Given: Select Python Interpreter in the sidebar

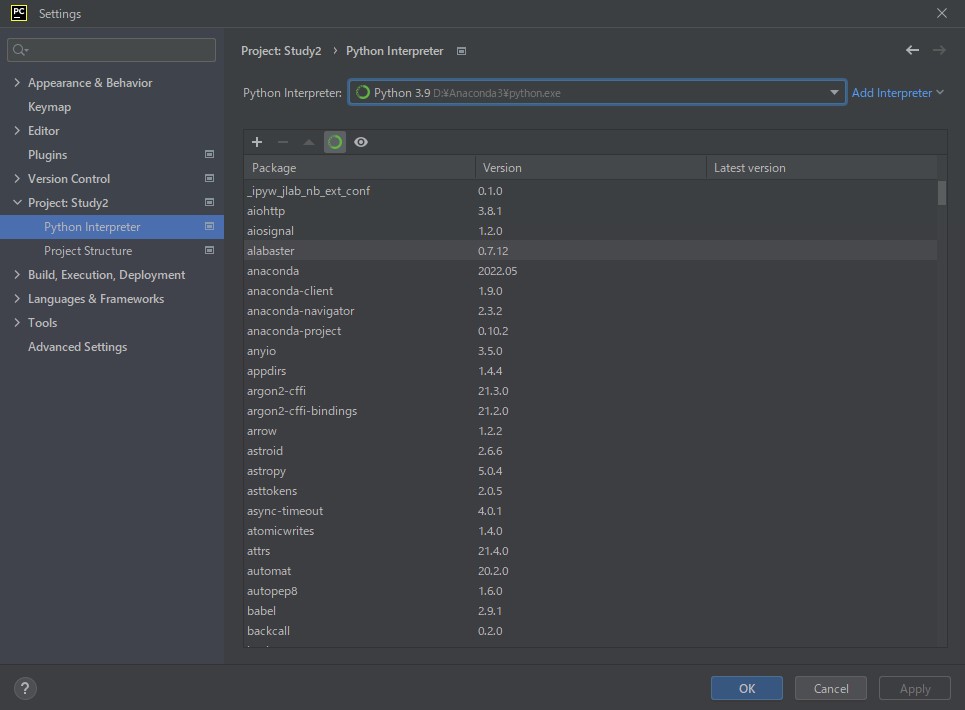Looking at the screenshot, I should pos(112,226).
